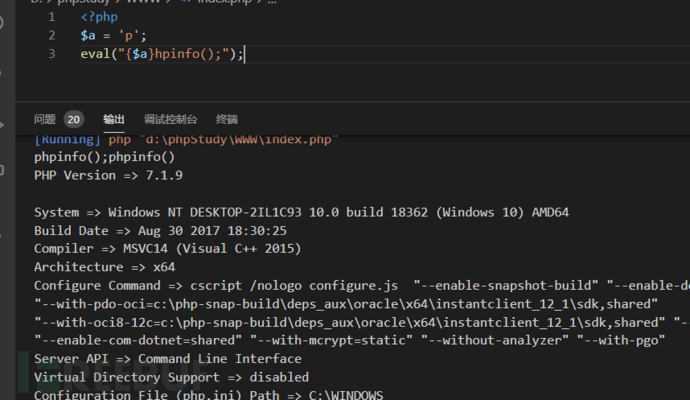Click the Virtual Directory Support => disabled line

pyautogui.click(x=171, y=378)
